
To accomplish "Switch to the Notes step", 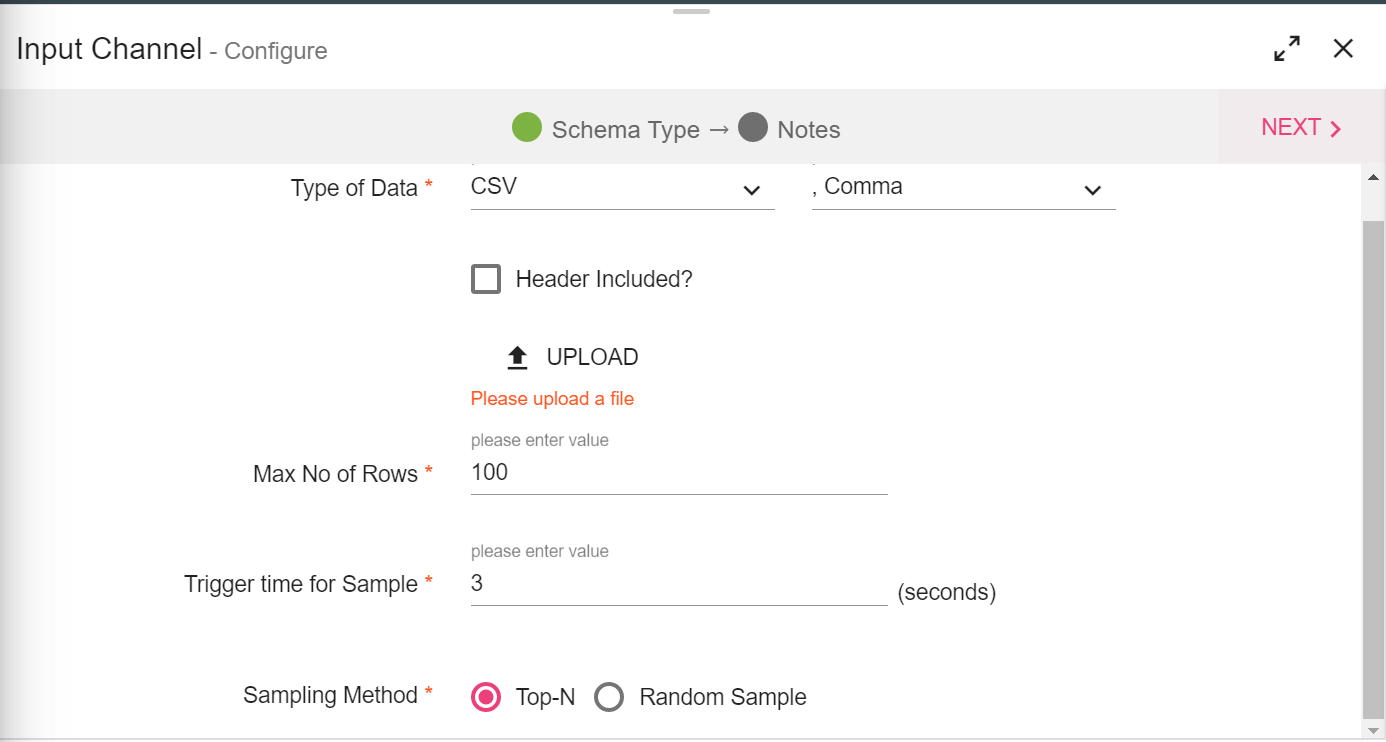I will click(x=808, y=130).
